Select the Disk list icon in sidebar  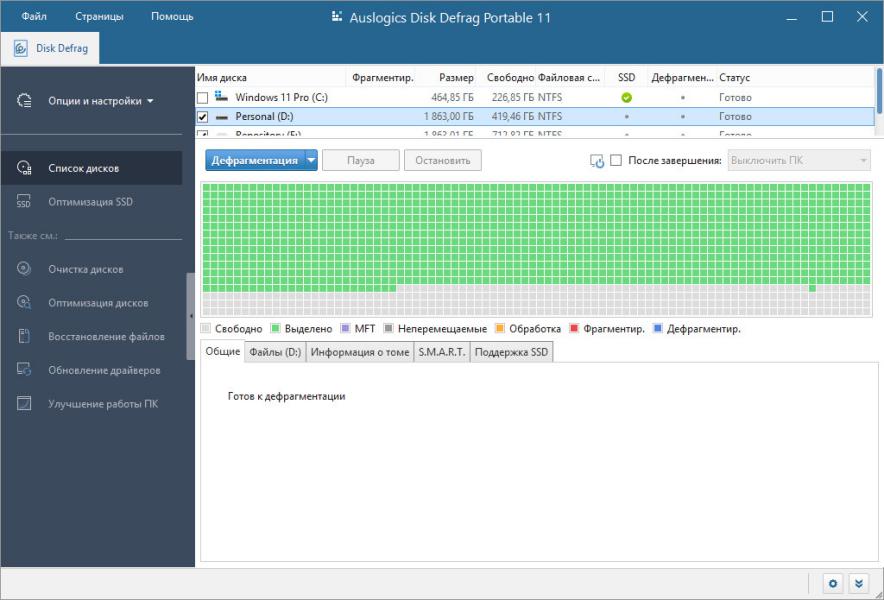point(24,167)
